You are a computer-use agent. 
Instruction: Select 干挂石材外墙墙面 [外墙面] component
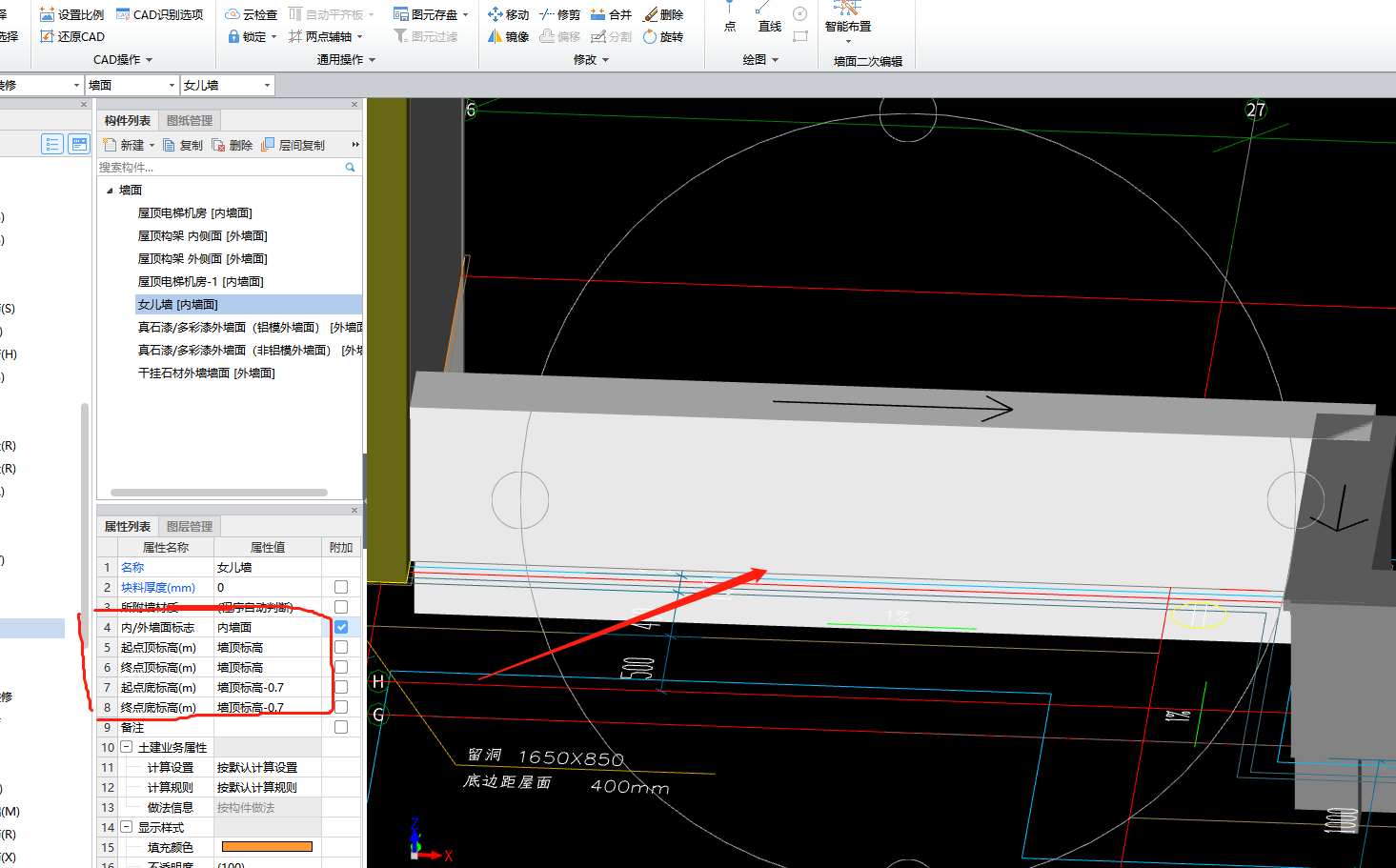207,373
